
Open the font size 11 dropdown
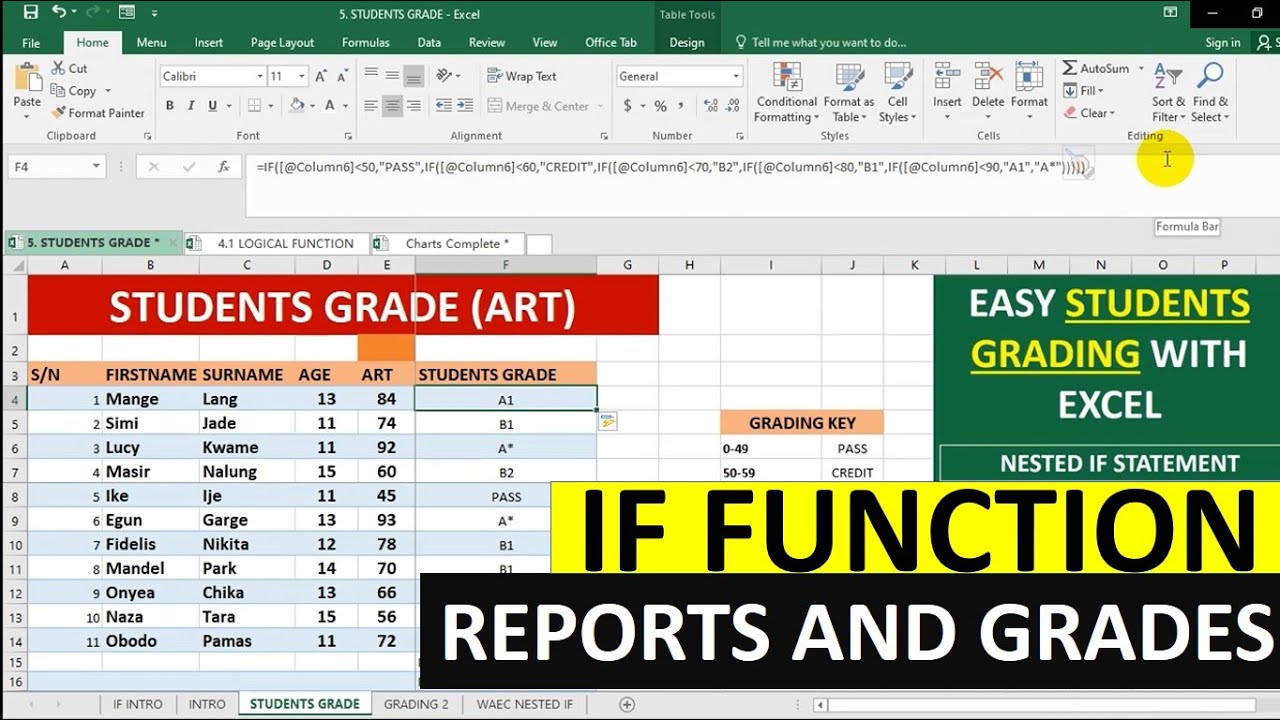304,76
